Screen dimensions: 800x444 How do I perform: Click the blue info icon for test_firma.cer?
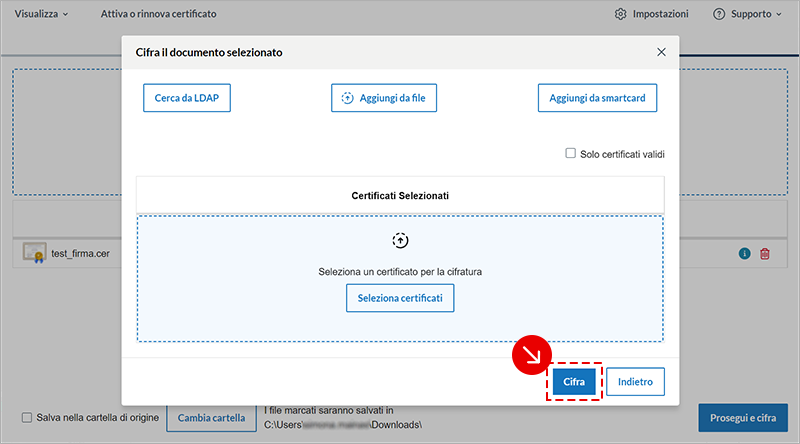tap(744, 254)
